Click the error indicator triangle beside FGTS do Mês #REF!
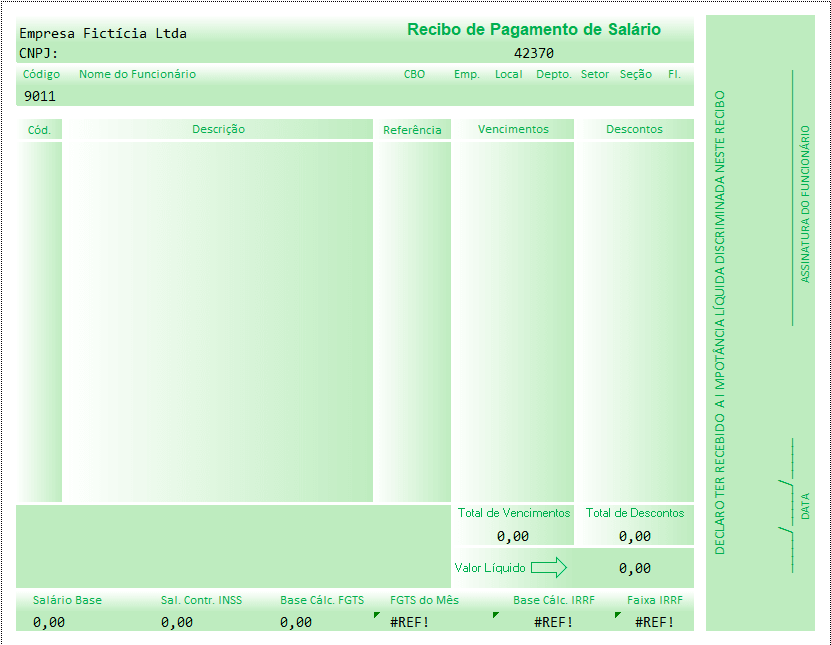The width and height of the screenshot is (831, 645). point(376,614)
